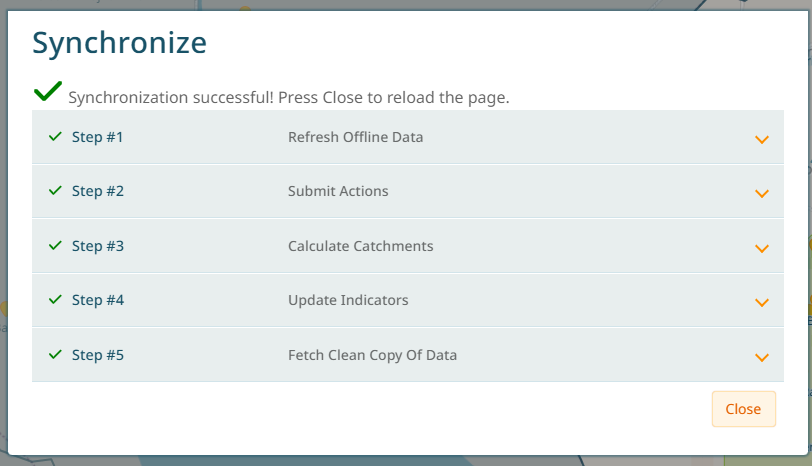The image size is (812, 466).
Task: Click the Calculate Catchments step title
Action: [360, 246]
